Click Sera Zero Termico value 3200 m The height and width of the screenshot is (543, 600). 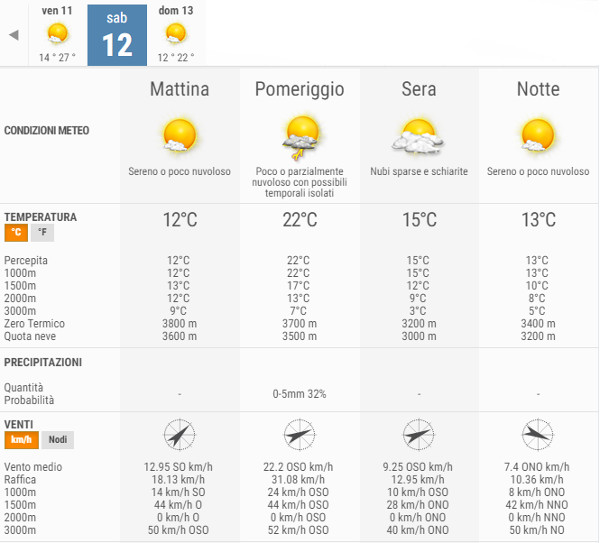(x=419, y=324)
